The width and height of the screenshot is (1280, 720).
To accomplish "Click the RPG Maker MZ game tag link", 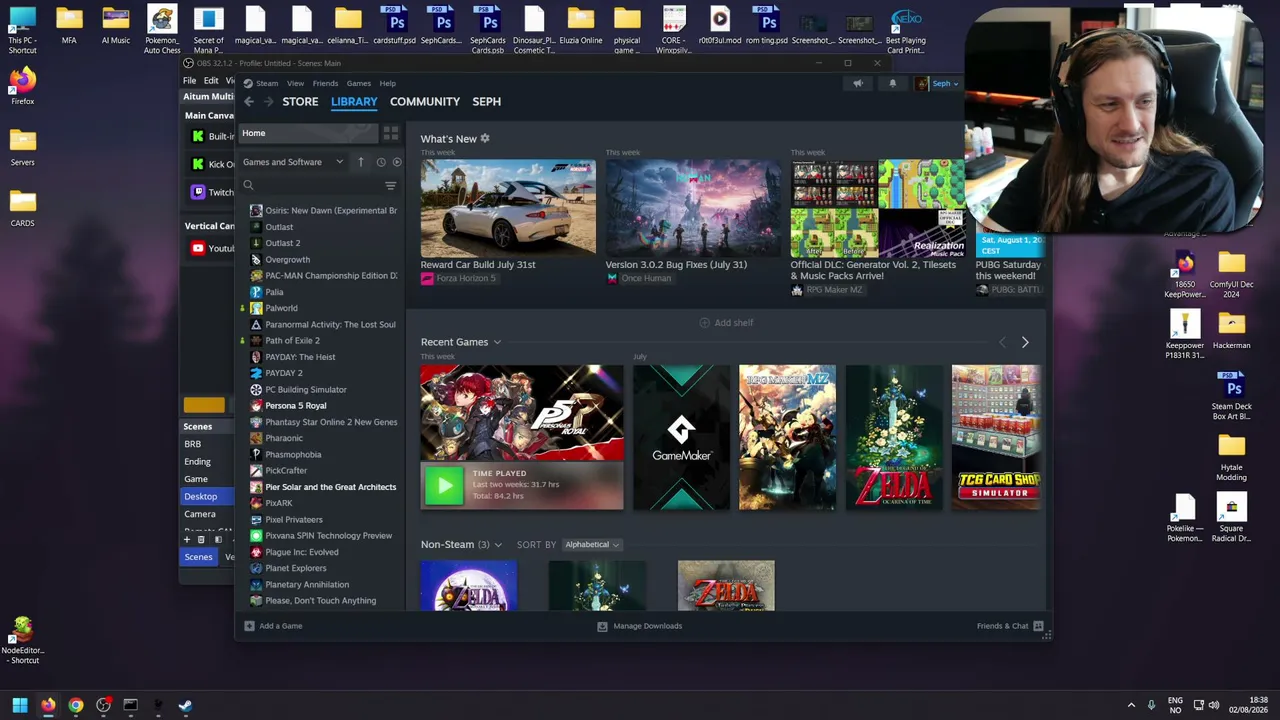I will (827, 290).
